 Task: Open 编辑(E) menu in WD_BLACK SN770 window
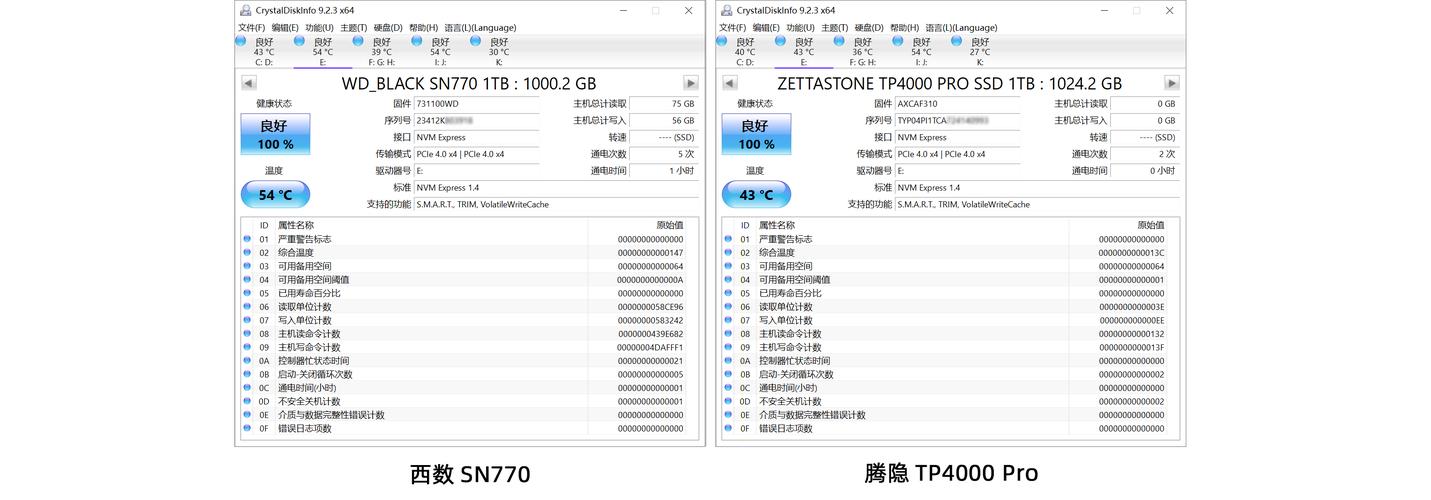pos(285,27)
